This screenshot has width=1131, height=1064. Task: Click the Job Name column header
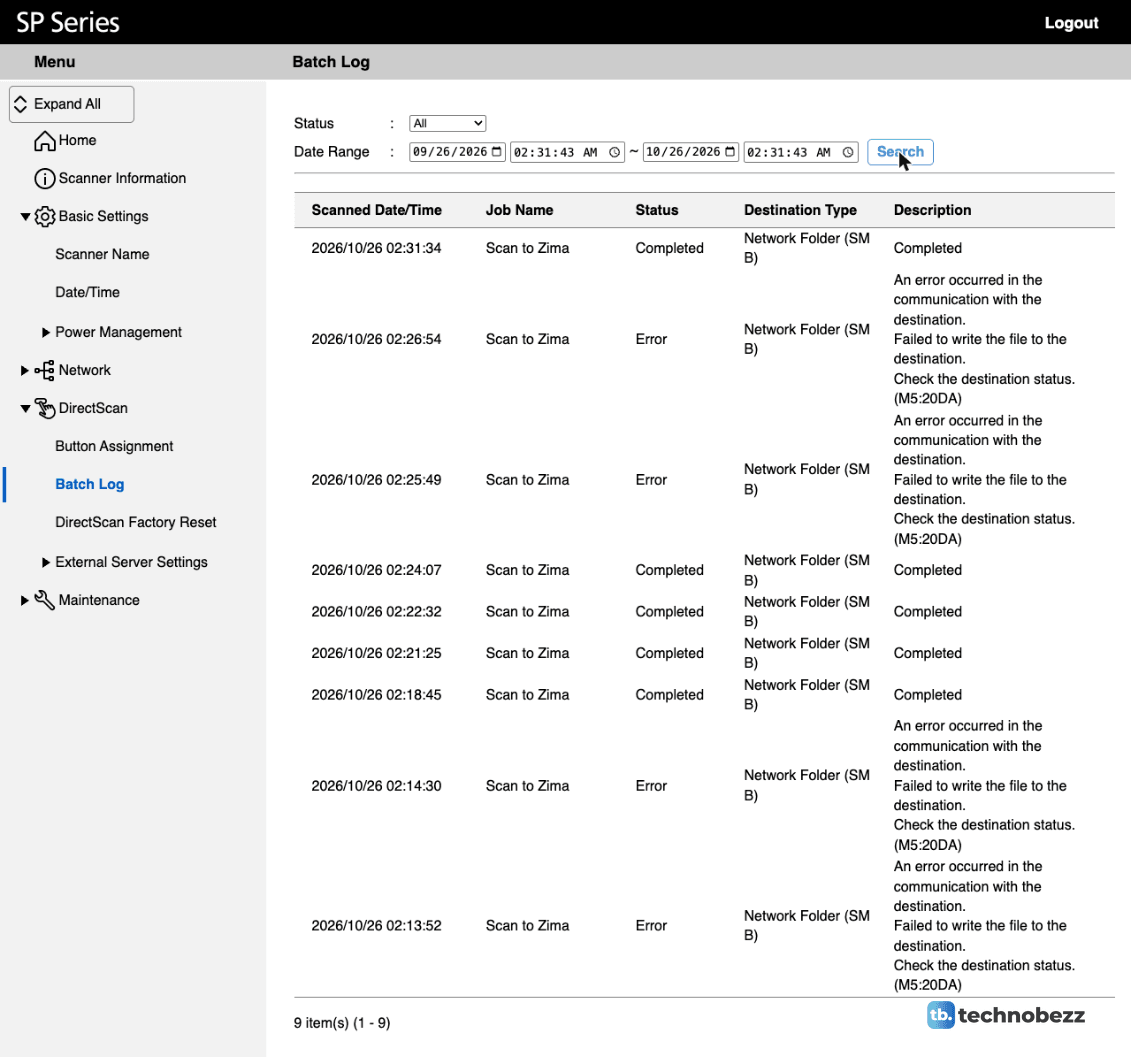pyautogui.click(x=519, y=210)
